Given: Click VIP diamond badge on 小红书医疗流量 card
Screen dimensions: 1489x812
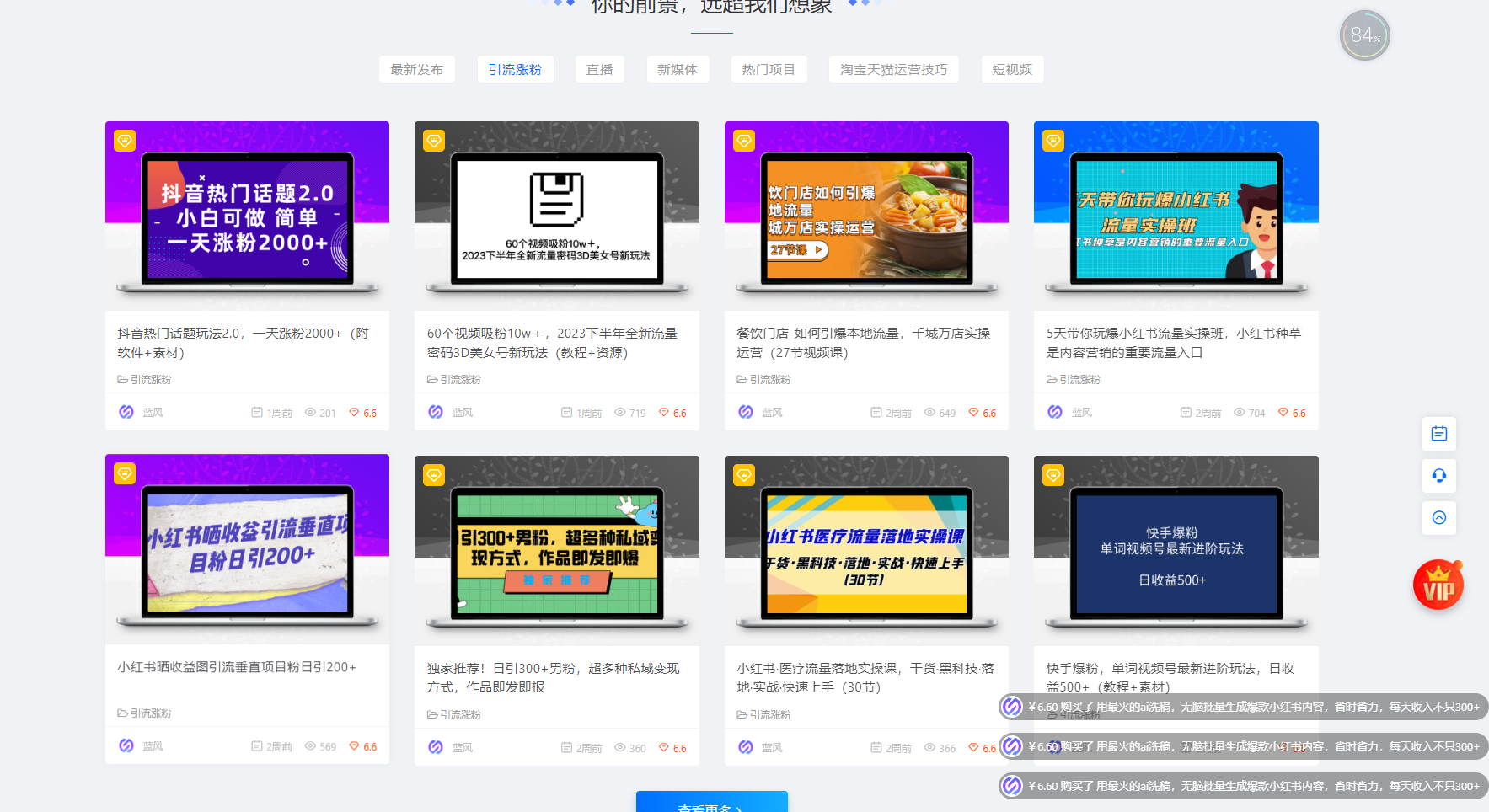Looking at the screenshot, I should [x=744, y=475].
